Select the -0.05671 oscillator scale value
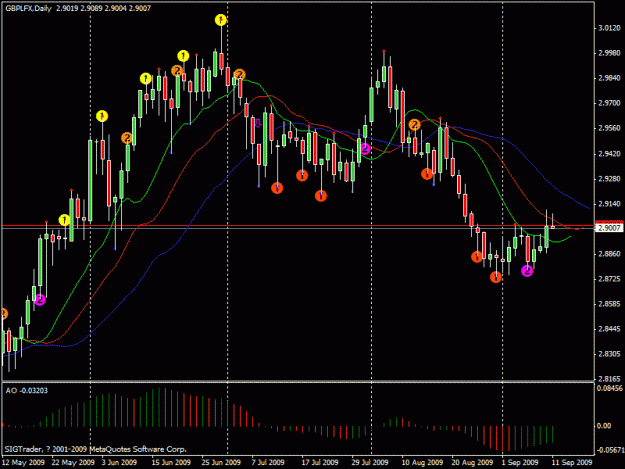Image resolution: width=625 pixels, height=469 pixels. 610,450
